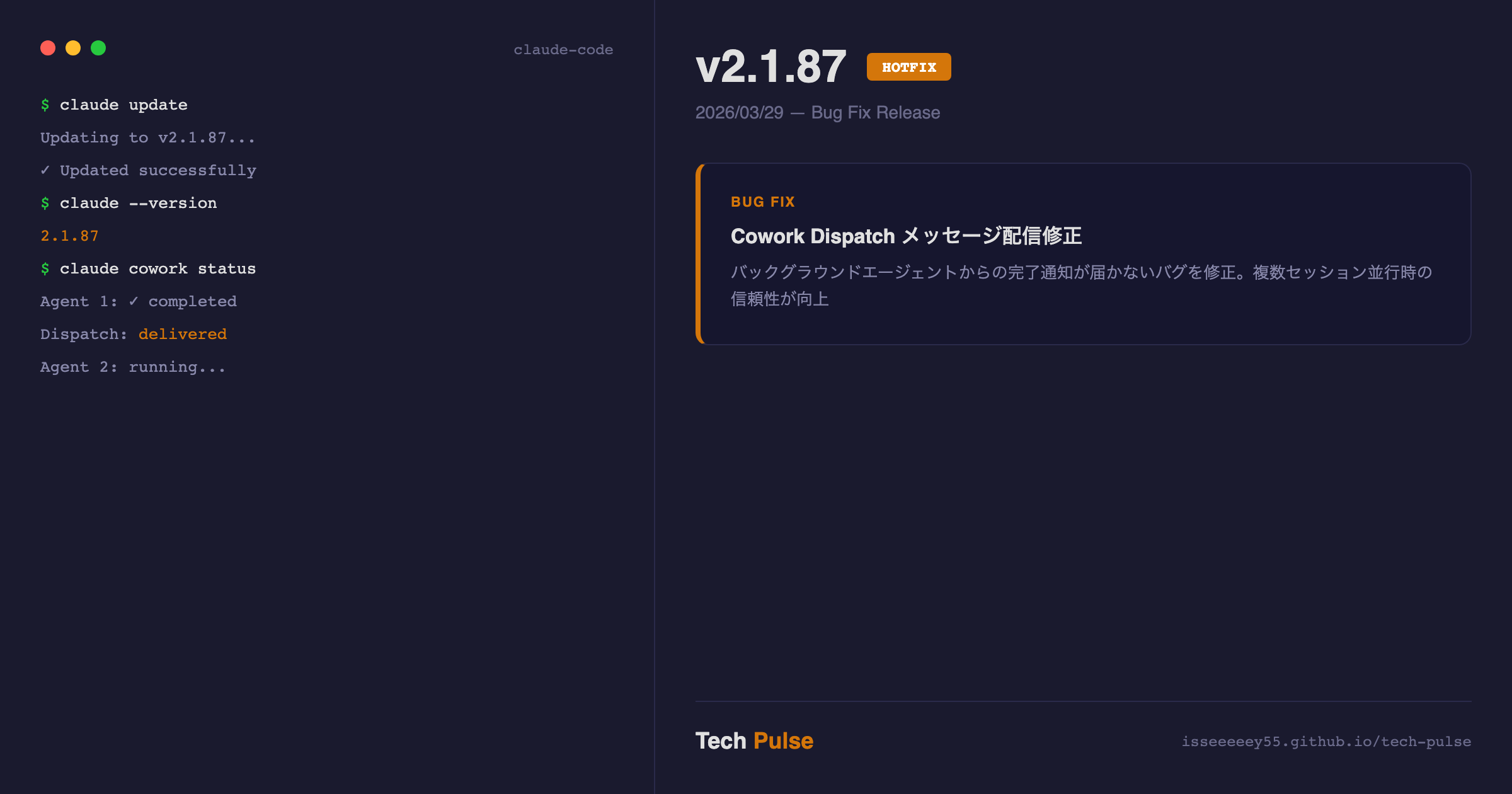Click the orange 2.1.87 version output
This screenshot has height=794, width=1512.
click(70, 236)
